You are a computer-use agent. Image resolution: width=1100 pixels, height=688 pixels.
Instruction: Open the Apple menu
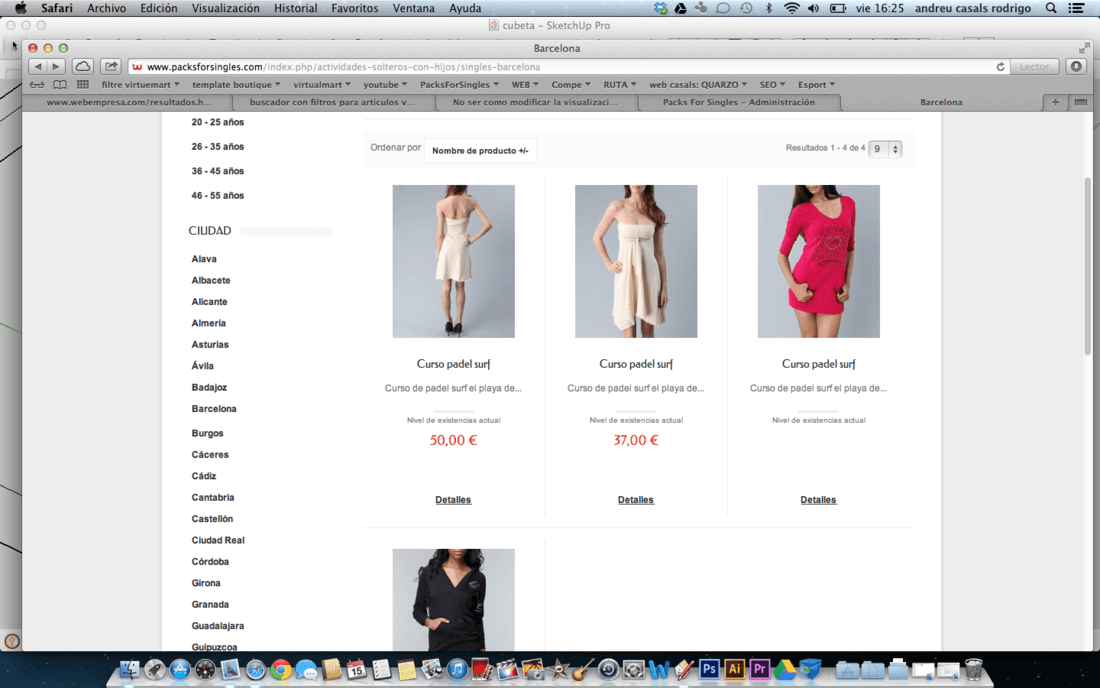[20, 8]
